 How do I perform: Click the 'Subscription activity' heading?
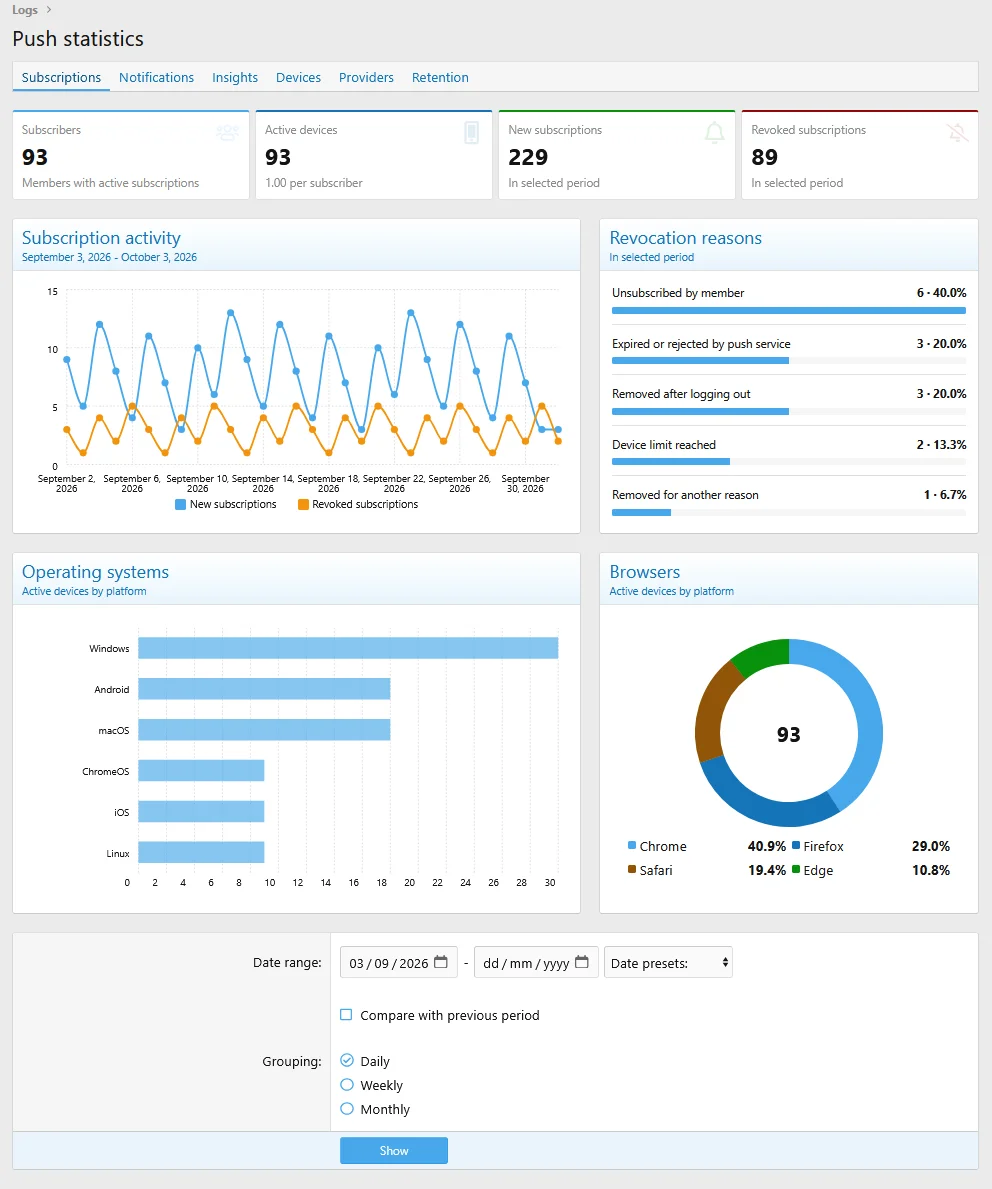tap(101, 238)
